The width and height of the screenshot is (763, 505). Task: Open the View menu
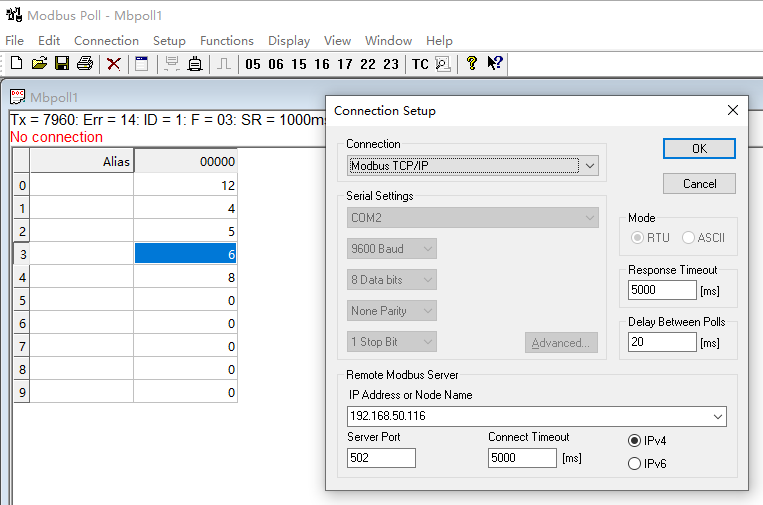[x=337, y=41]
